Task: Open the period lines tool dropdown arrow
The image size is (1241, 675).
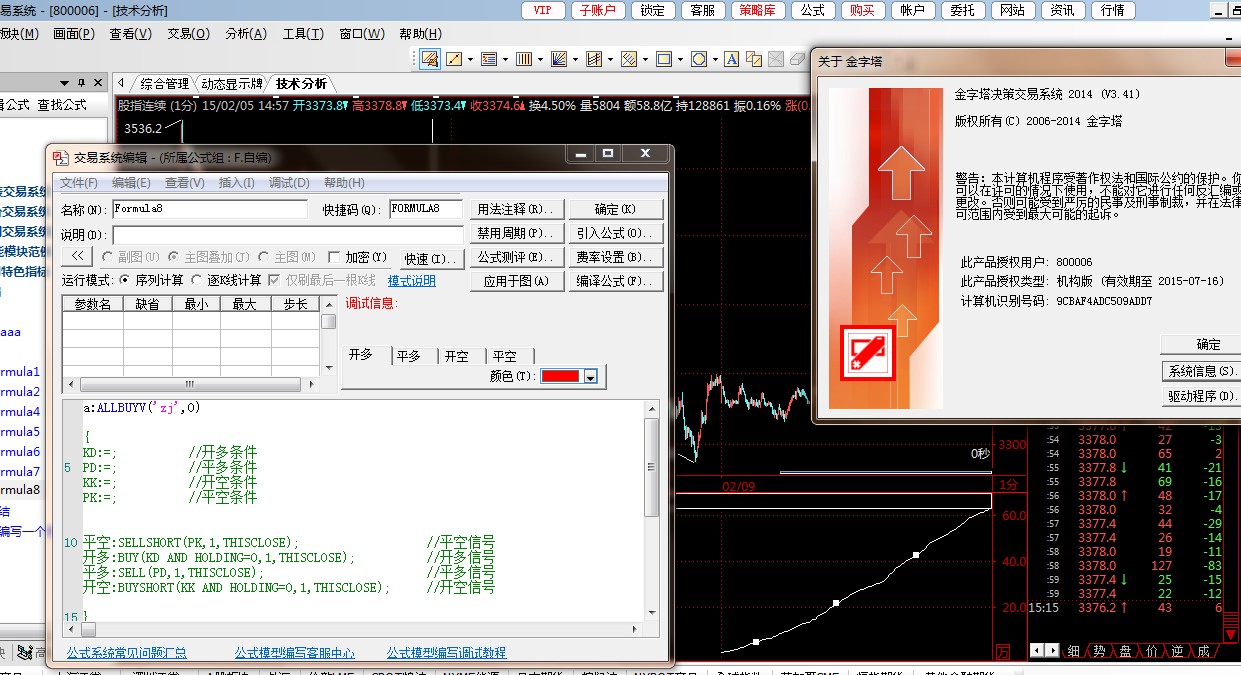Action: point(540,59)
